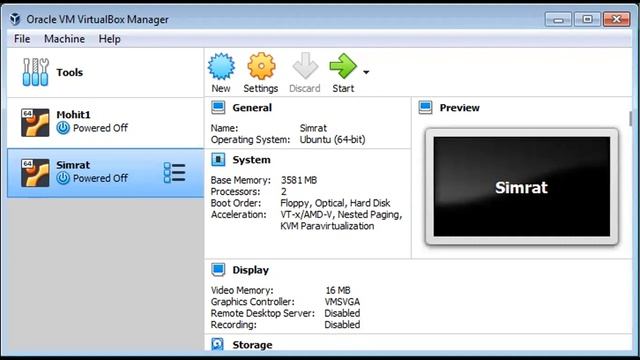Screen dimensions: 640x360
Task: Click Recording Disabled value
Action: 342,324
